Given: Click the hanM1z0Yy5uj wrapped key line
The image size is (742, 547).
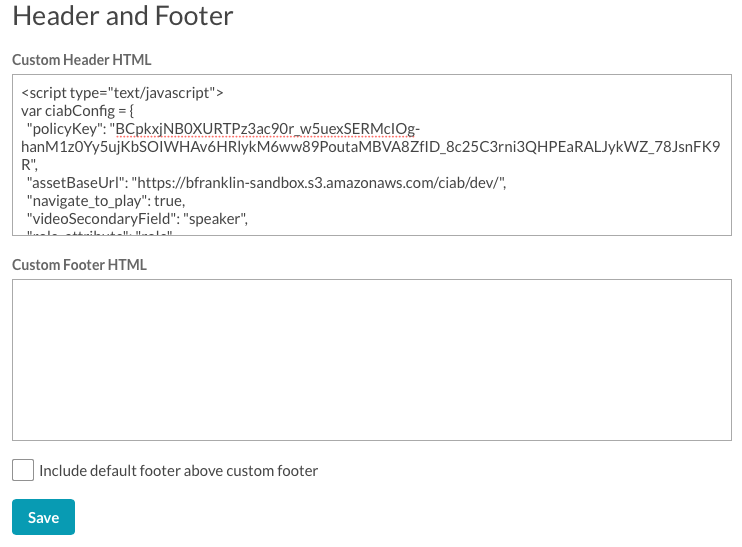Looking at the screenshot, I should point(371,147).
